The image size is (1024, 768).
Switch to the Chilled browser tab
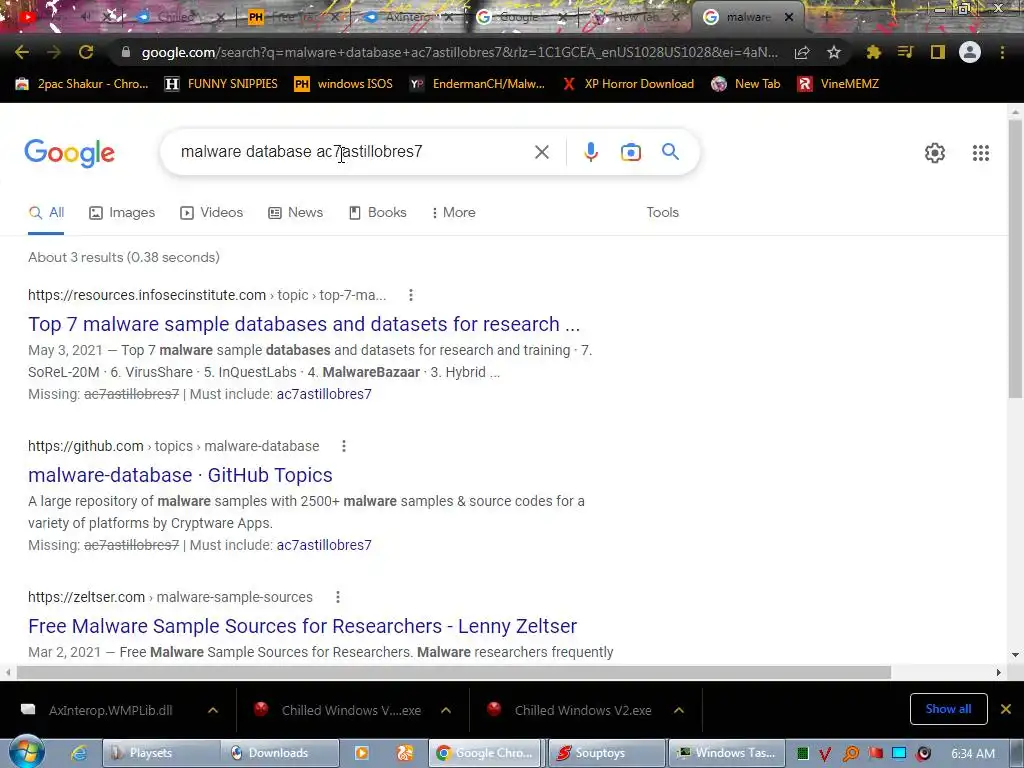(x=176, y=17)
